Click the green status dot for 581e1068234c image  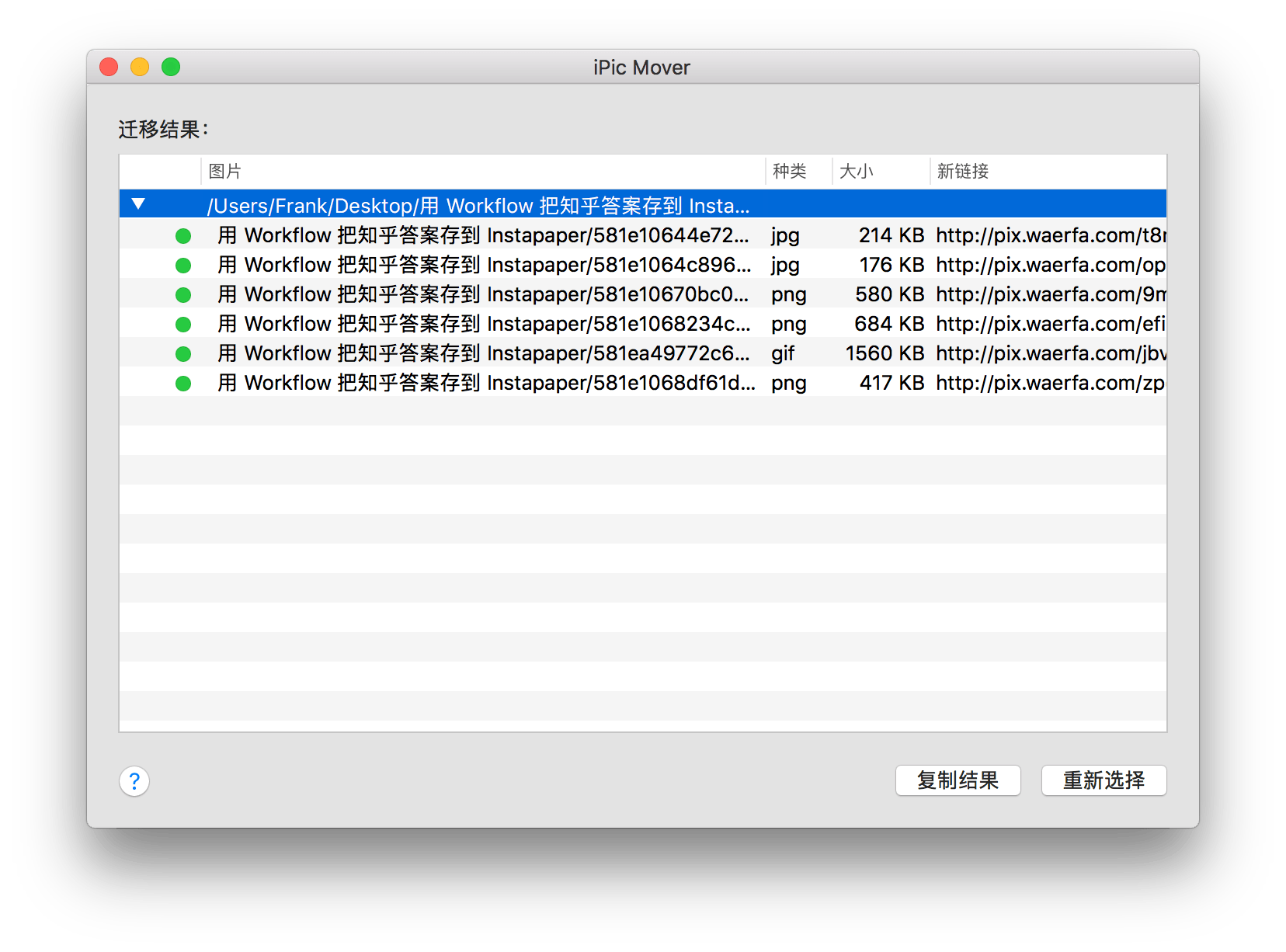[x=183, y=324]
